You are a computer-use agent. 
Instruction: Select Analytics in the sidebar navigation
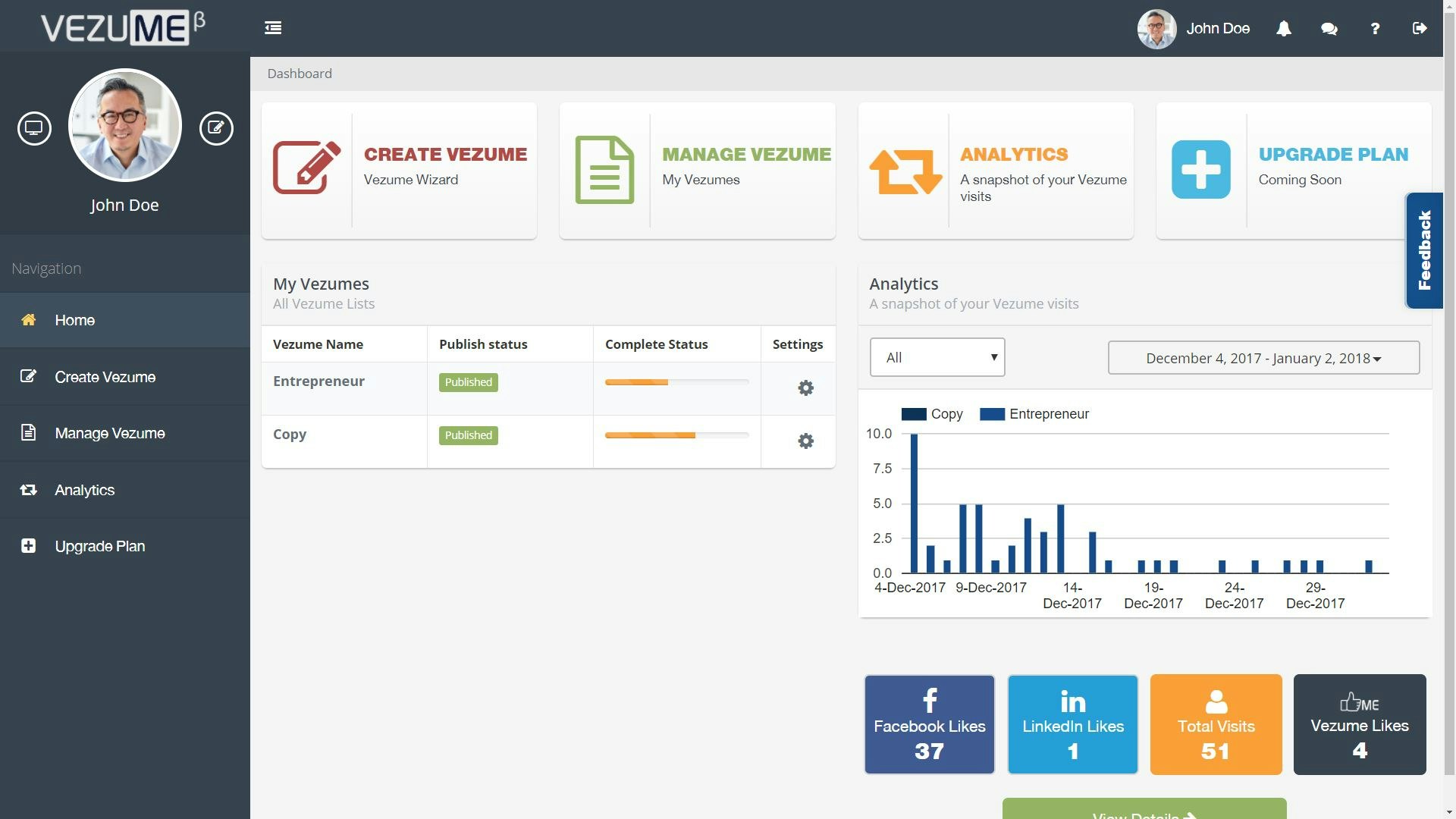85,490
